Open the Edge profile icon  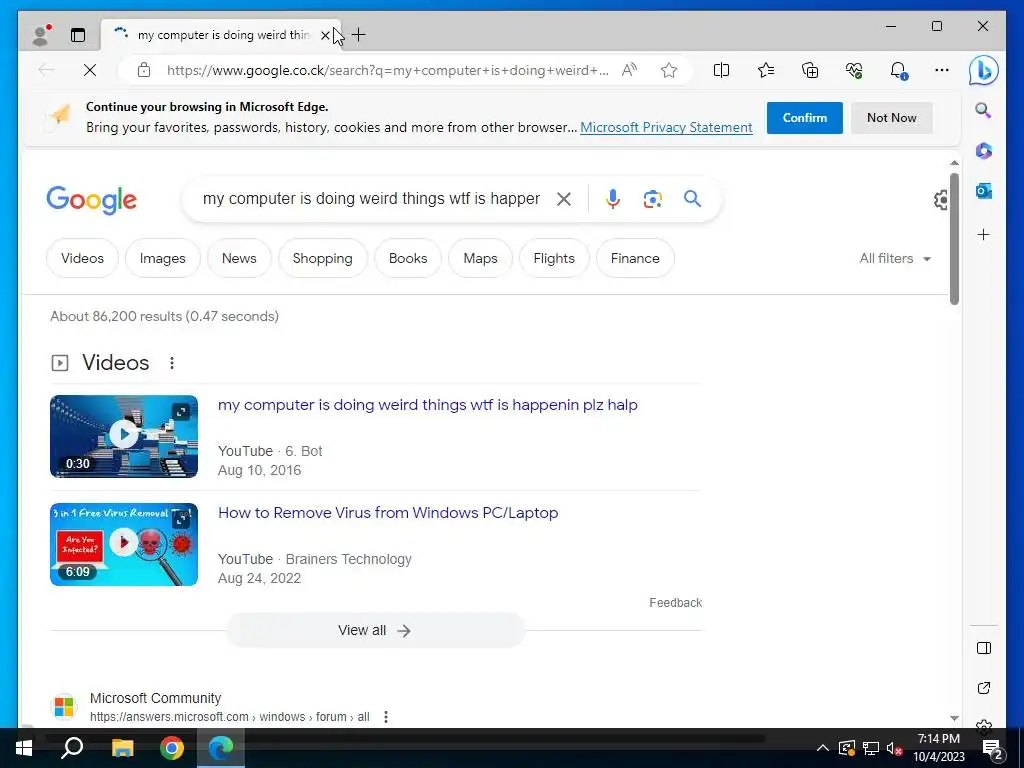click(x=40, y=35)
